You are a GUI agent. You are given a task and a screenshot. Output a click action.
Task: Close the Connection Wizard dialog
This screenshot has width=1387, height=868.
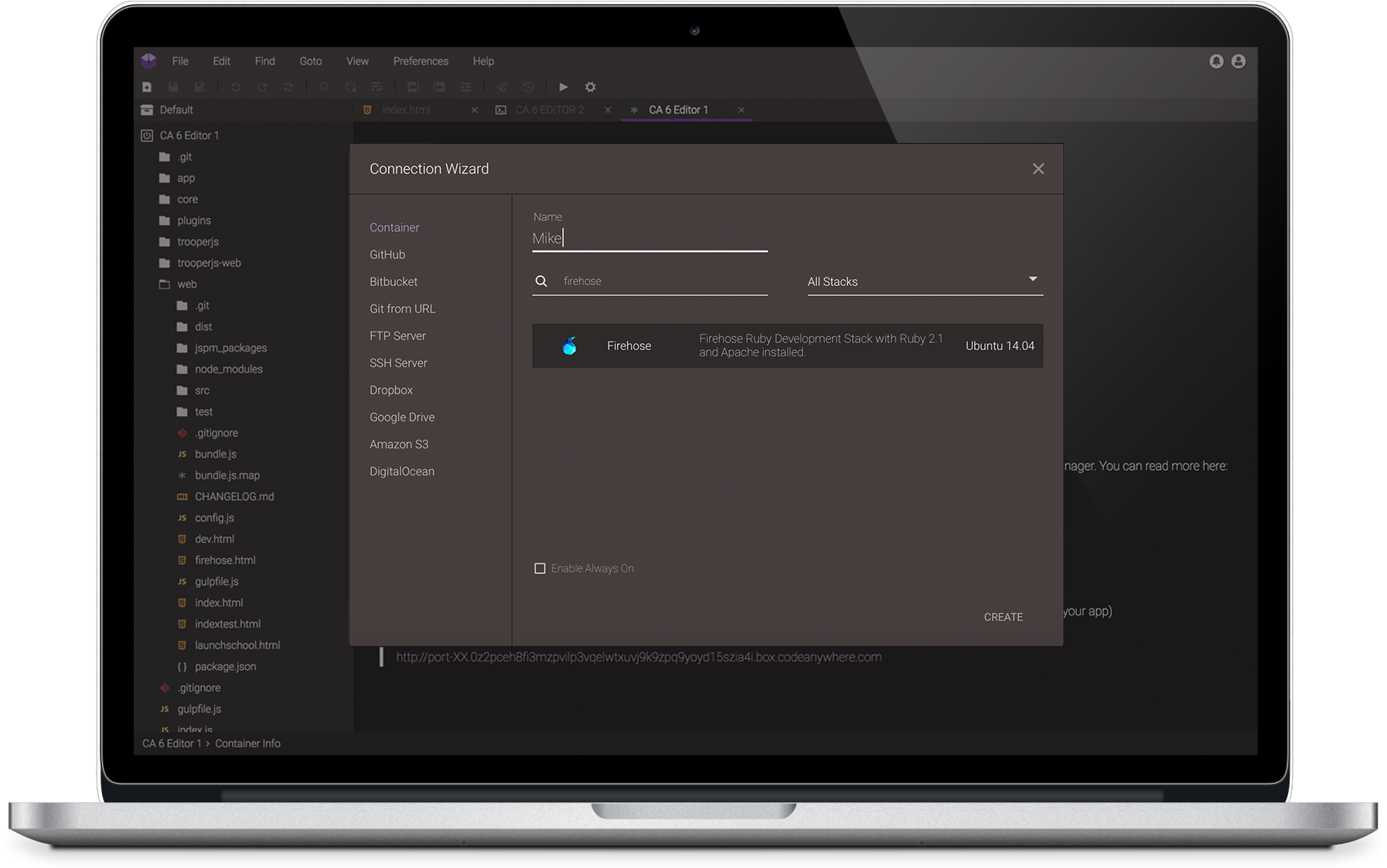click(1038, 168)
